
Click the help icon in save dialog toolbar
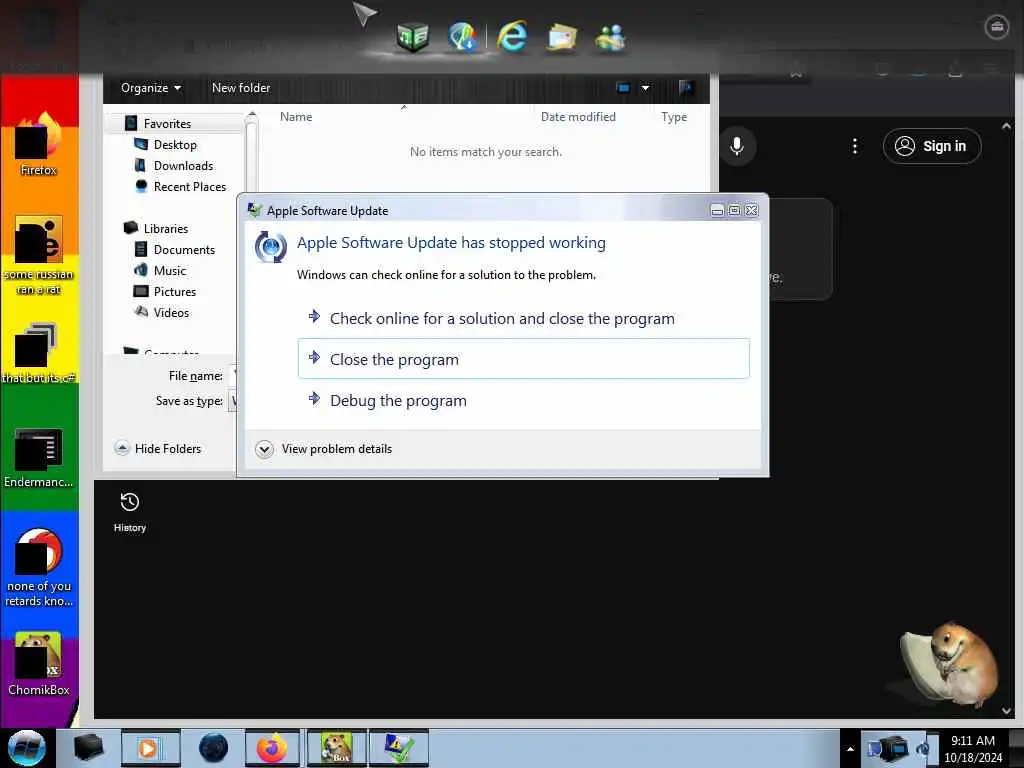point(686,88)
